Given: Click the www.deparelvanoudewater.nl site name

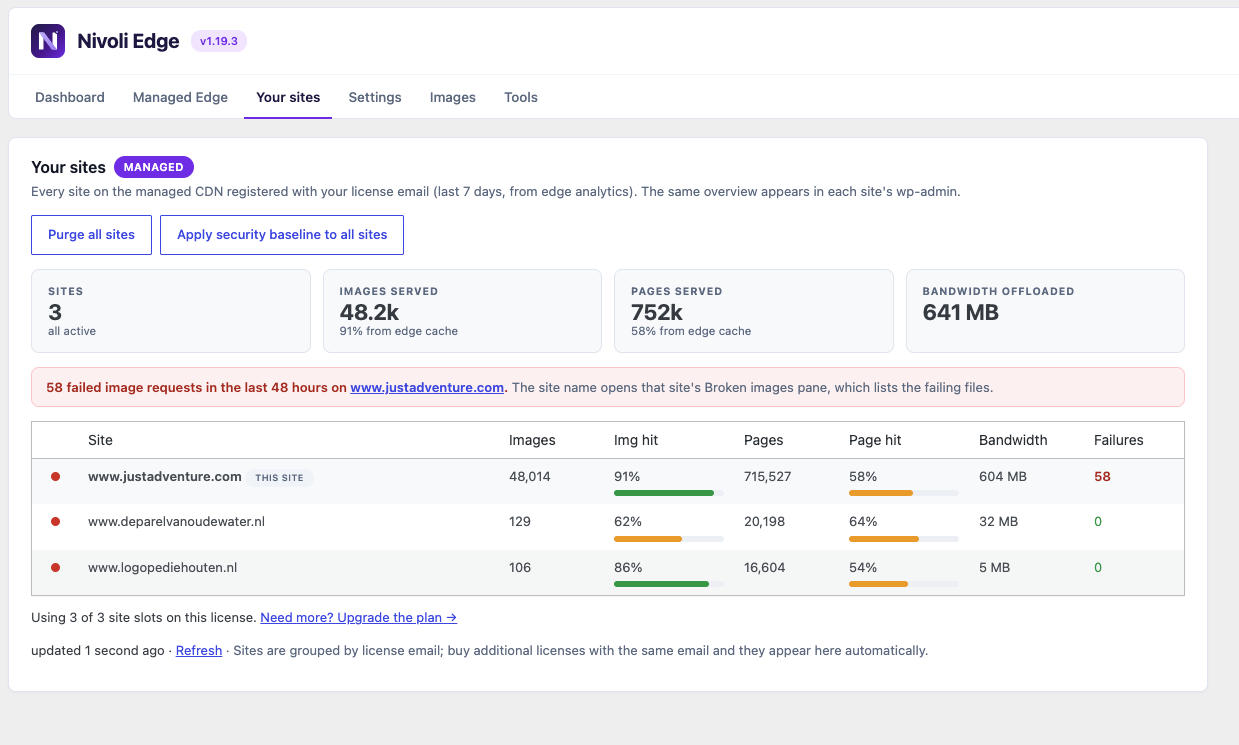Looking at the screenshot, I should coord(176,522).
